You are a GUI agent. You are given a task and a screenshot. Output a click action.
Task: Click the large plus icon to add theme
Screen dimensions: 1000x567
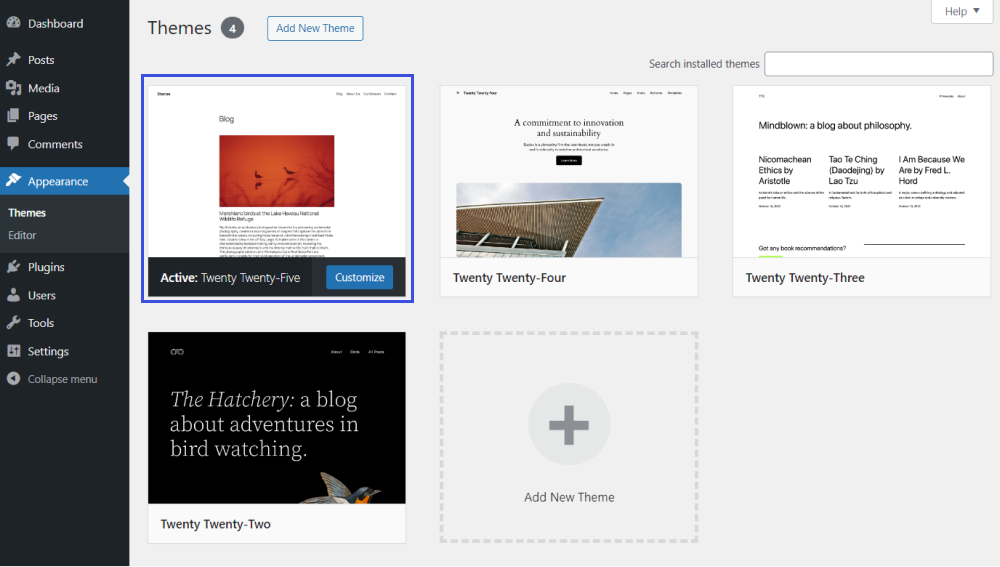569,425
